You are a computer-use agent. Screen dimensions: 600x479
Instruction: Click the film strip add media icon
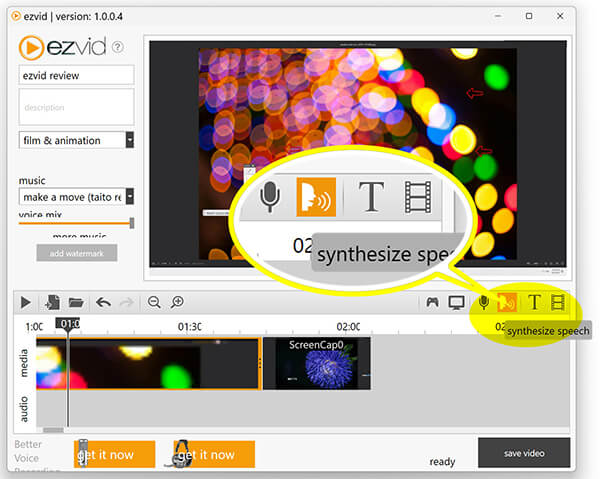(558, 303)
